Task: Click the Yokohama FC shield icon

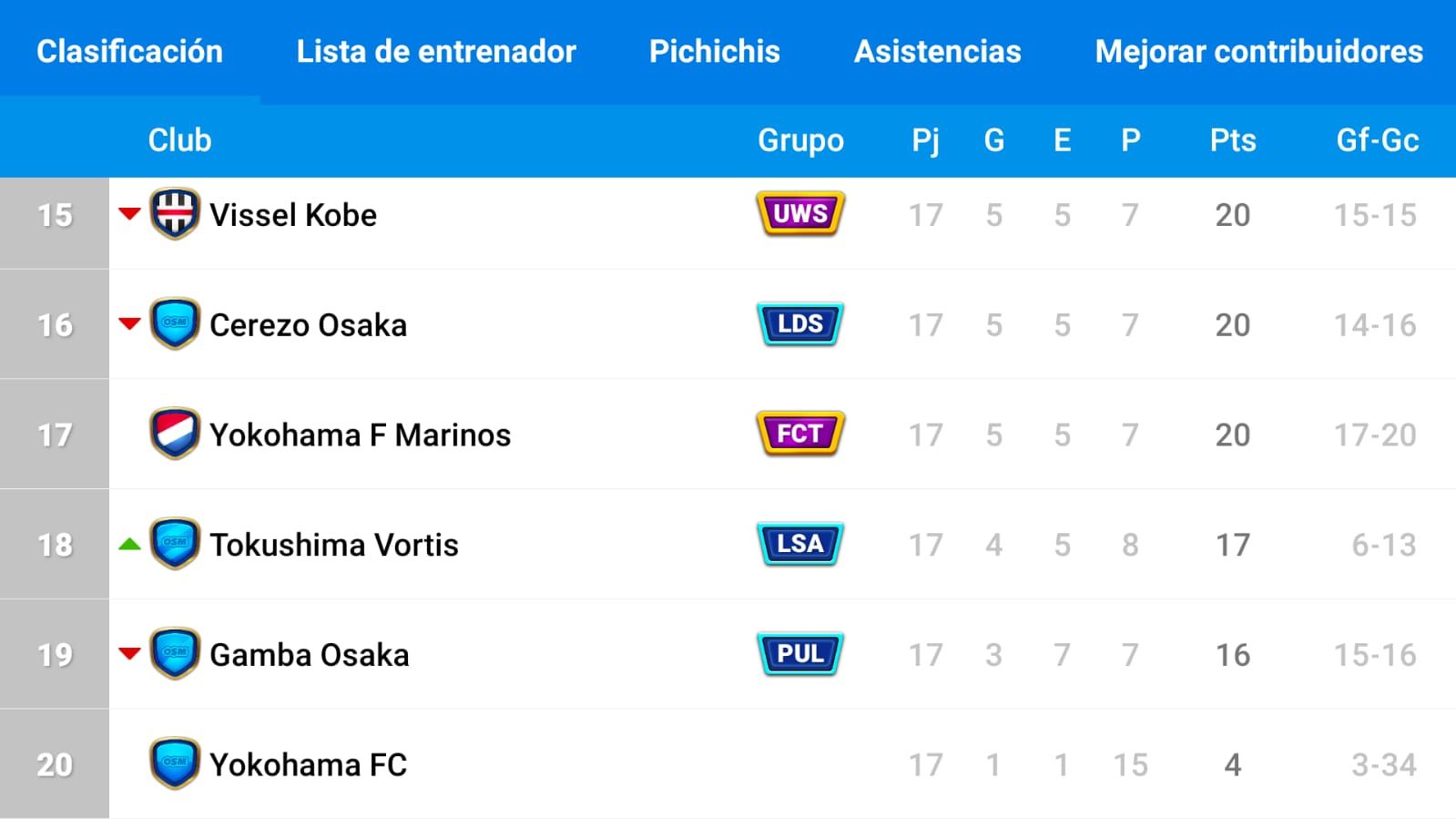Action: coord(175,763)
